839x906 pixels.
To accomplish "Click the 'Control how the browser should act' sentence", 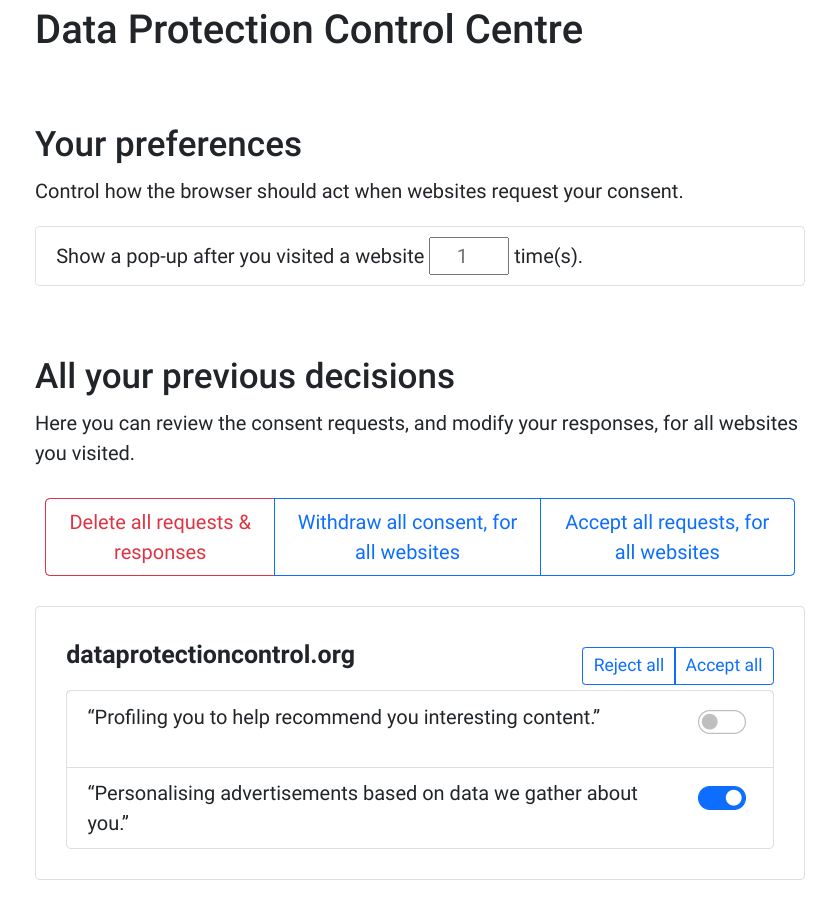I will tap(359, 191).
